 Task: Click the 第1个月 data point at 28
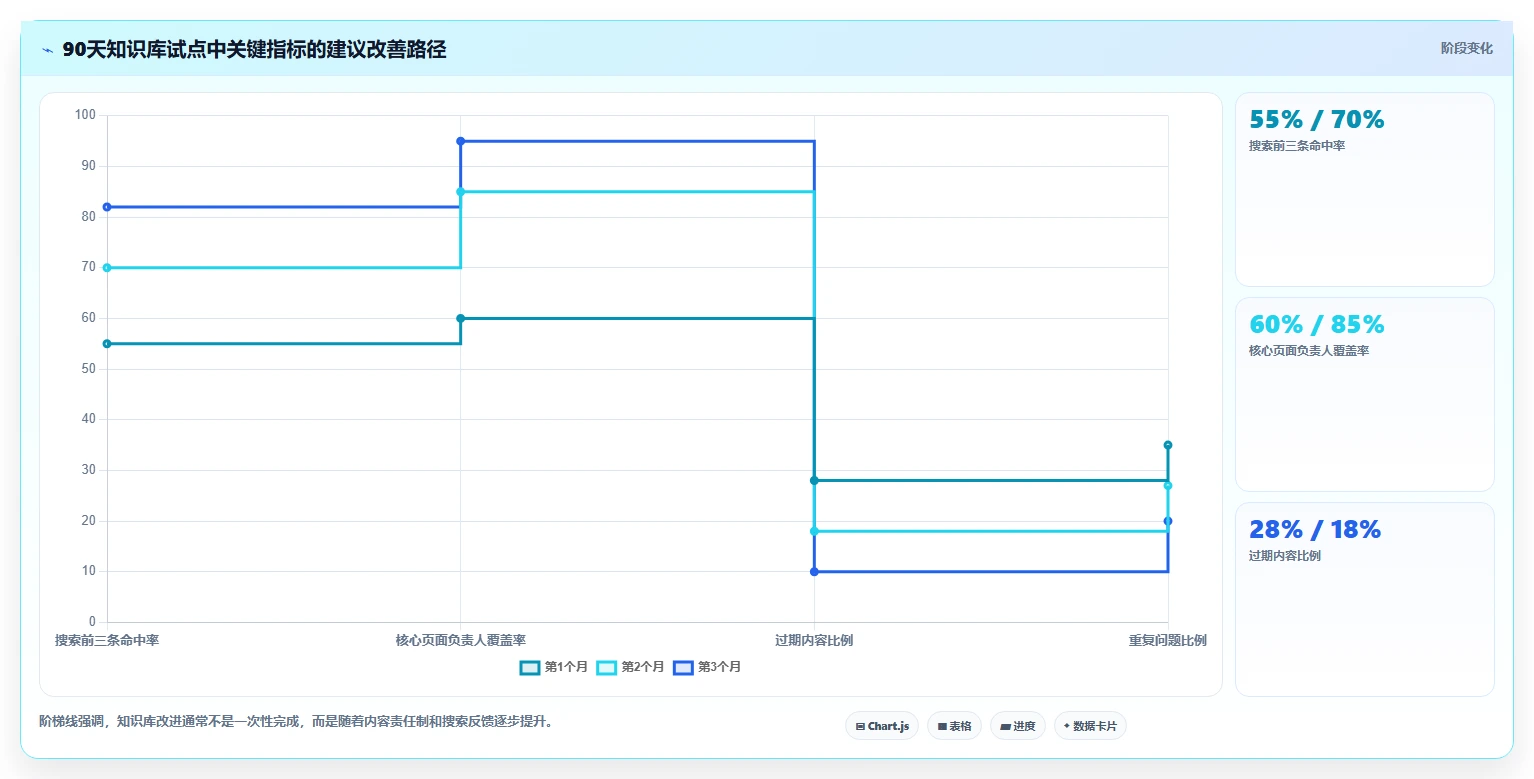pyautogui.click(x=814, y=481)
